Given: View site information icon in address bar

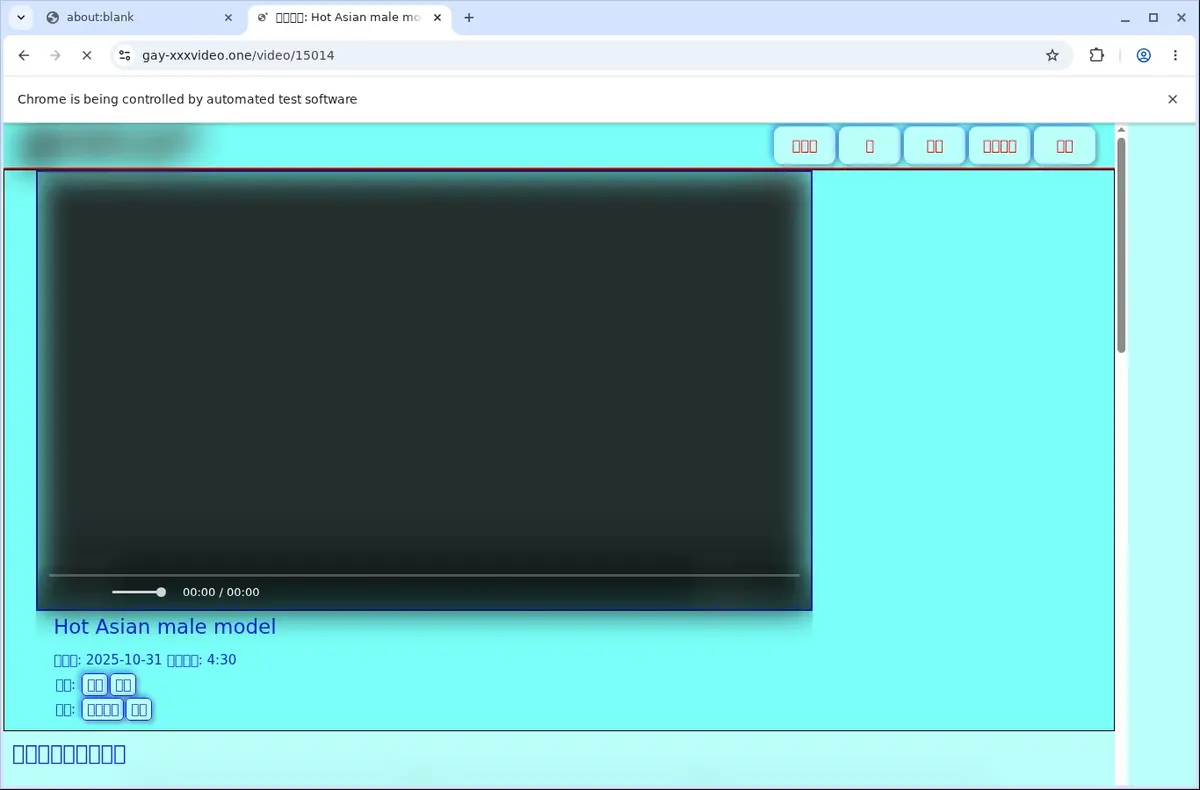Looking at the screenshot, I should [x=124, y=55].
